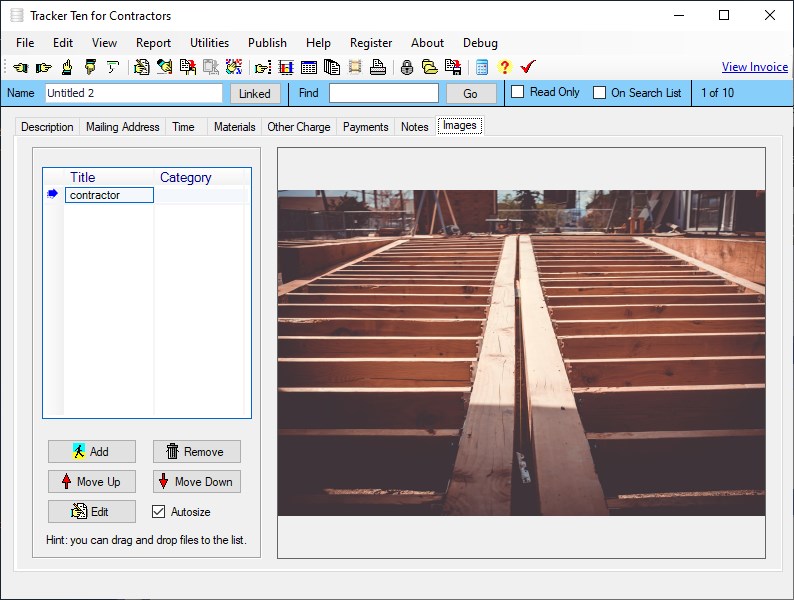Click the right-pointing hand next record icon
Screen dimensions: 794x600
pyautogui.click(x=43, y=68)
